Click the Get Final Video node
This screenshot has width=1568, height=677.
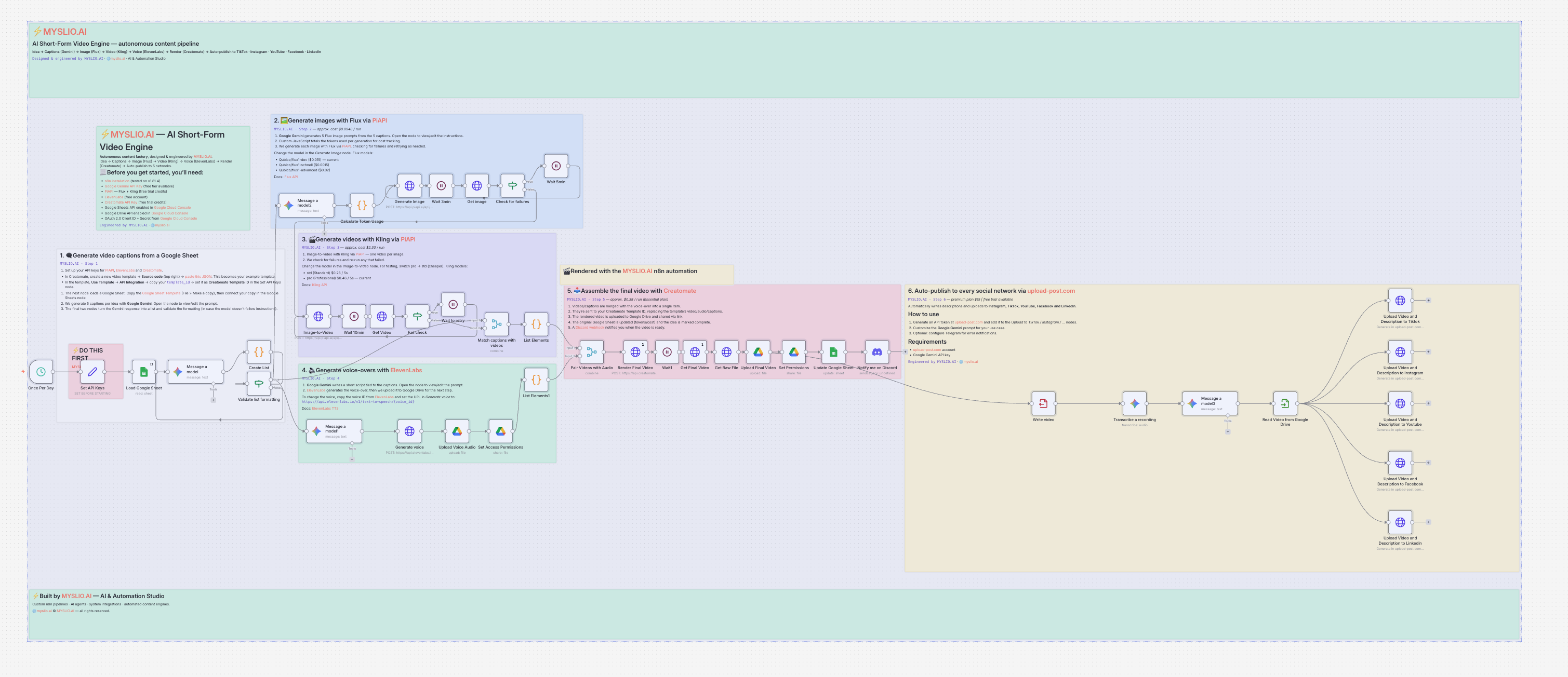coord(695,352)
